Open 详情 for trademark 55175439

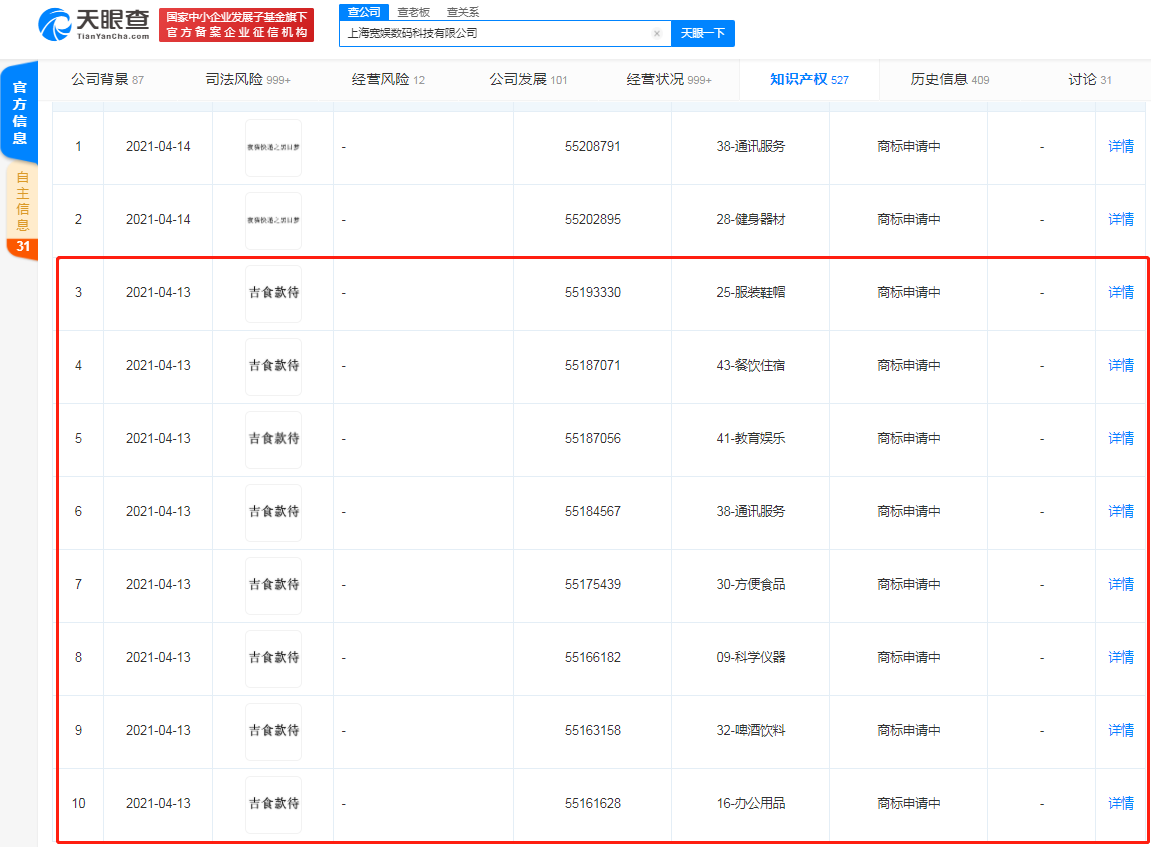click(x=1121, y=584)
